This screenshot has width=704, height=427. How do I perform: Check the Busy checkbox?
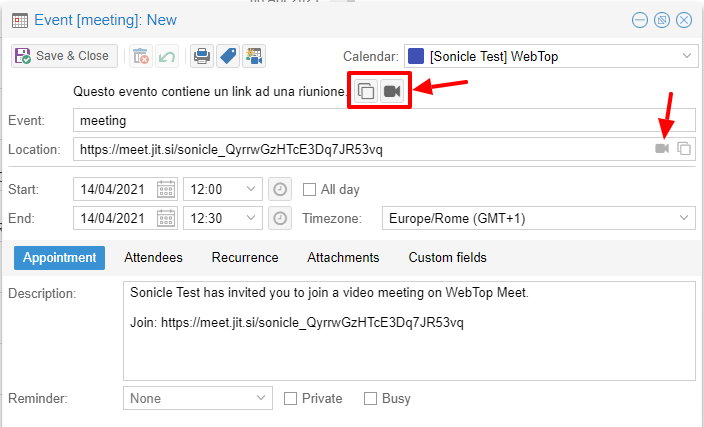[370, 398]
